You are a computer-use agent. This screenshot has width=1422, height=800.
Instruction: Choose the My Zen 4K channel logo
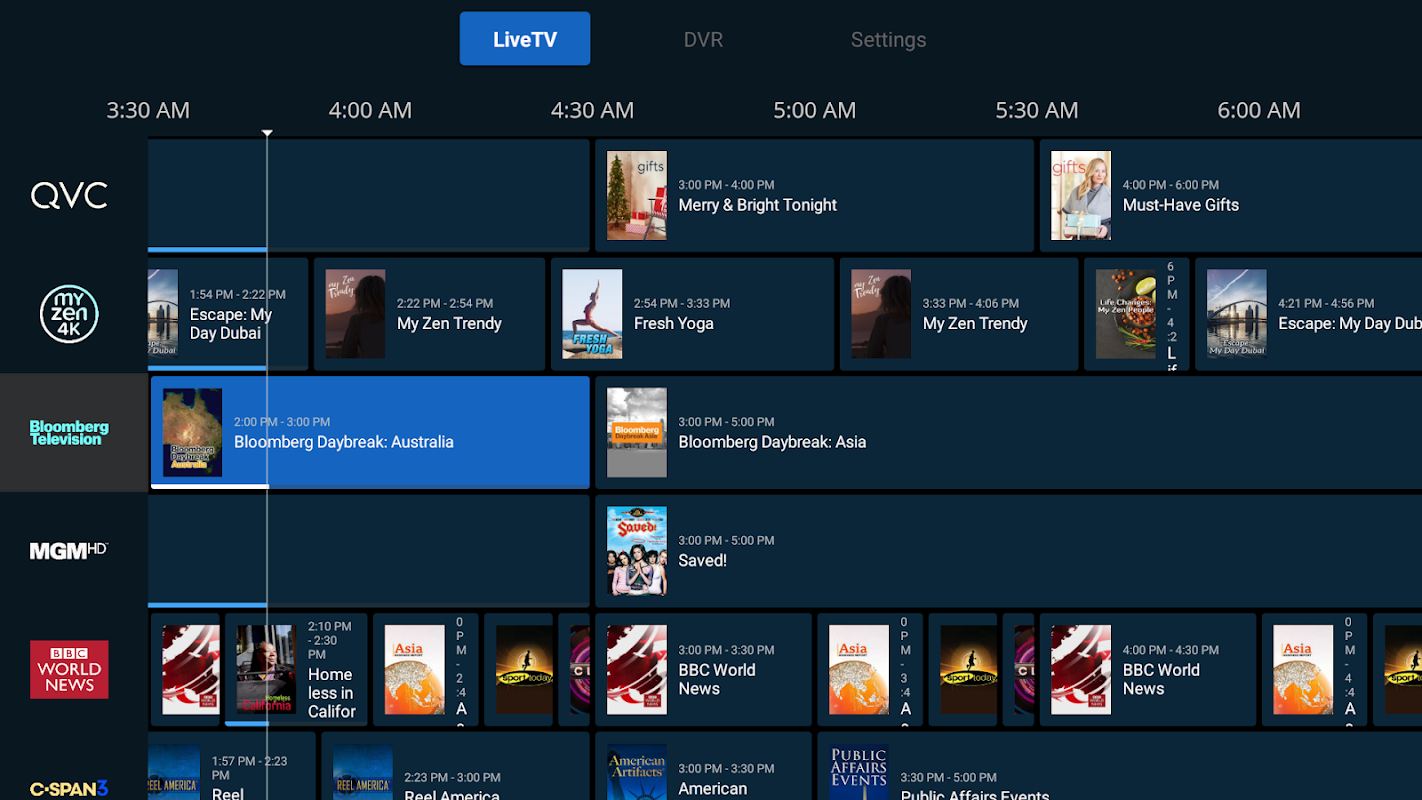[x=69, y=314]
